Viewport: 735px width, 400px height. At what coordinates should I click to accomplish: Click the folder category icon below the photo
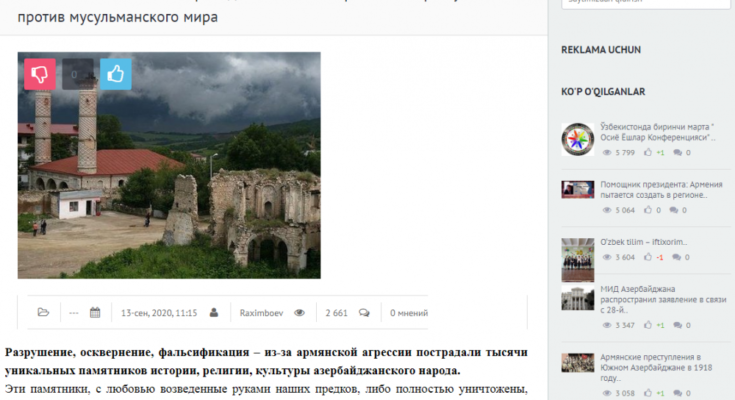[43, 312]
